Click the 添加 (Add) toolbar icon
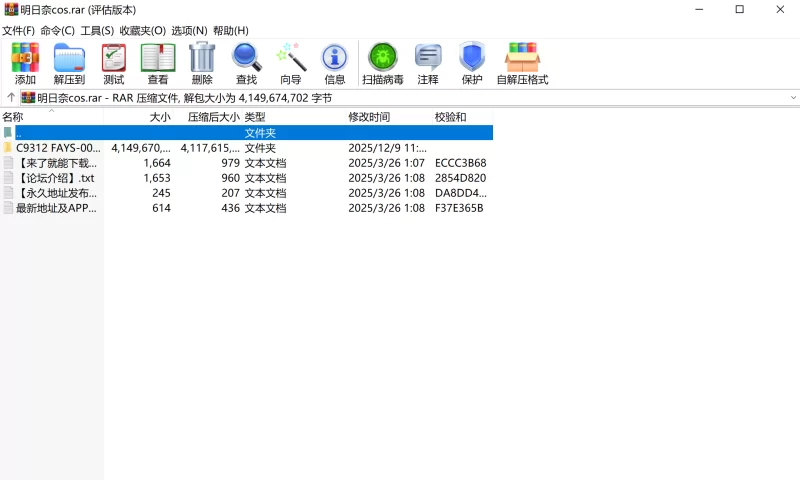This screenshot has width=800, height=480. 25,64
